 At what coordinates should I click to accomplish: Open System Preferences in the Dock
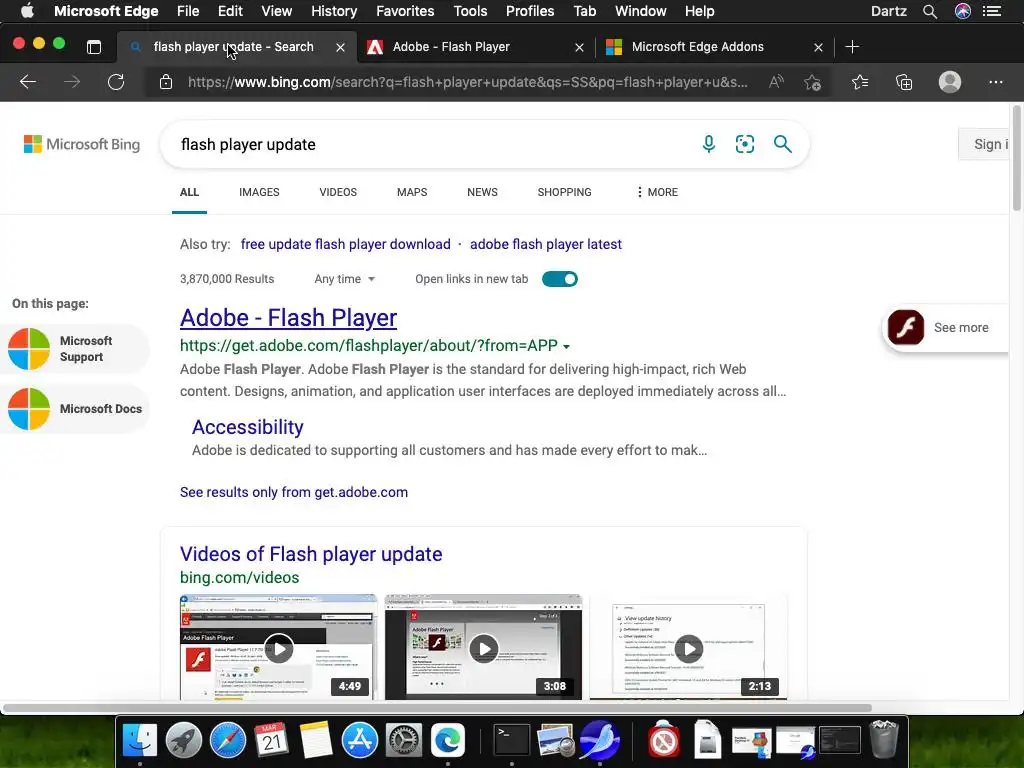404,740
